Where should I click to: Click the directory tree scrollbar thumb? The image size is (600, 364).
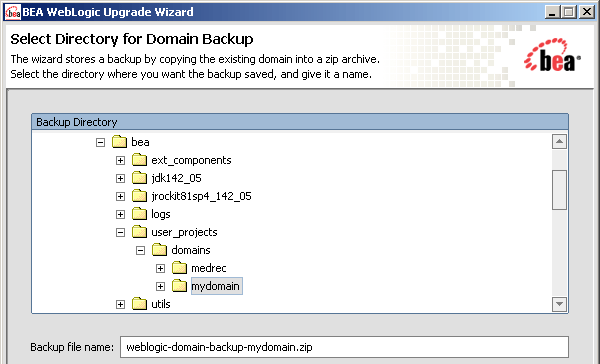click(x=559, y=190)
